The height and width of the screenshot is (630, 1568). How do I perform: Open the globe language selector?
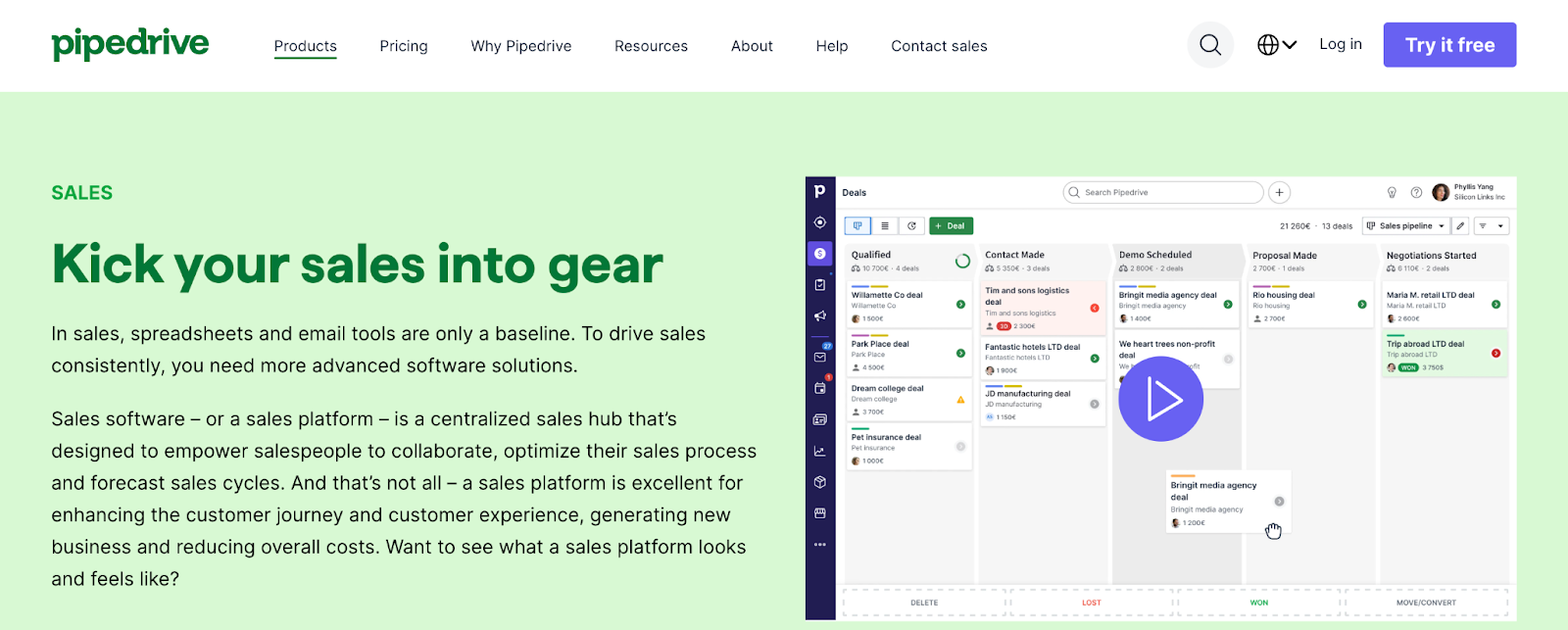tap(1276, 45)
